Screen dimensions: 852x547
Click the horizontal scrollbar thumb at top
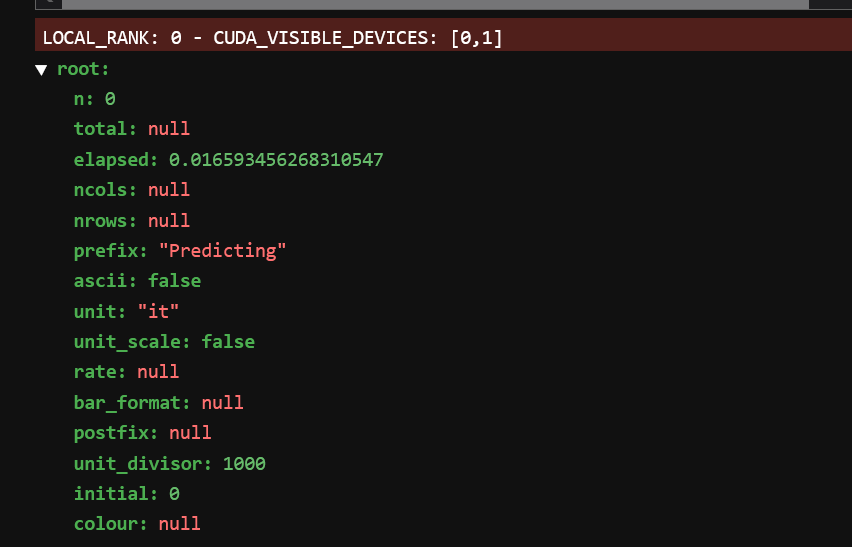[435, 4]
